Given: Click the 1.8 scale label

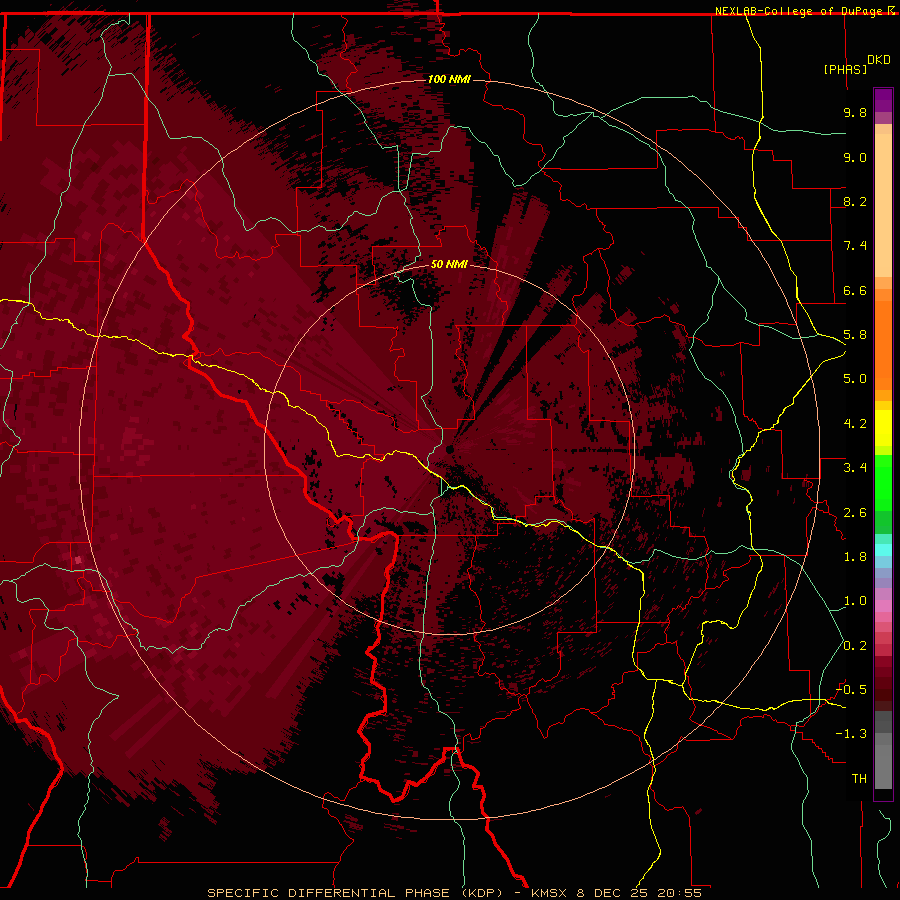Looking at the screenshot, I should point(855,557).
